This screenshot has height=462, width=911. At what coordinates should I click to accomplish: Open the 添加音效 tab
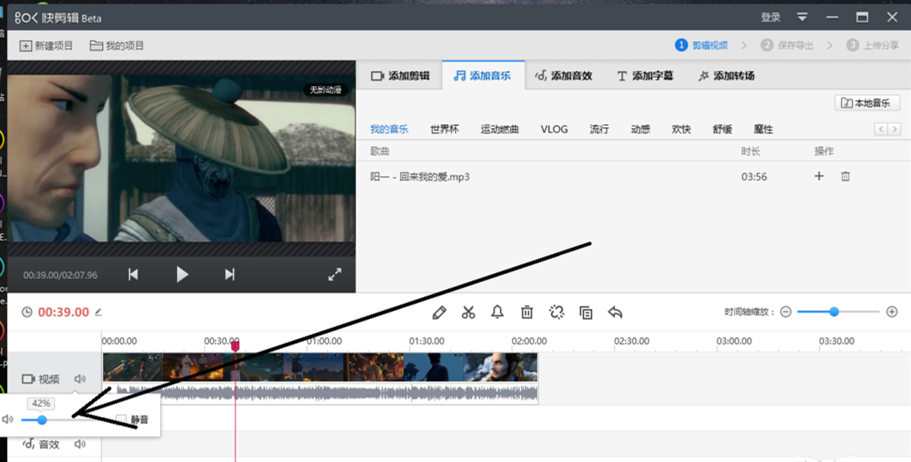[x=564, y=76]
